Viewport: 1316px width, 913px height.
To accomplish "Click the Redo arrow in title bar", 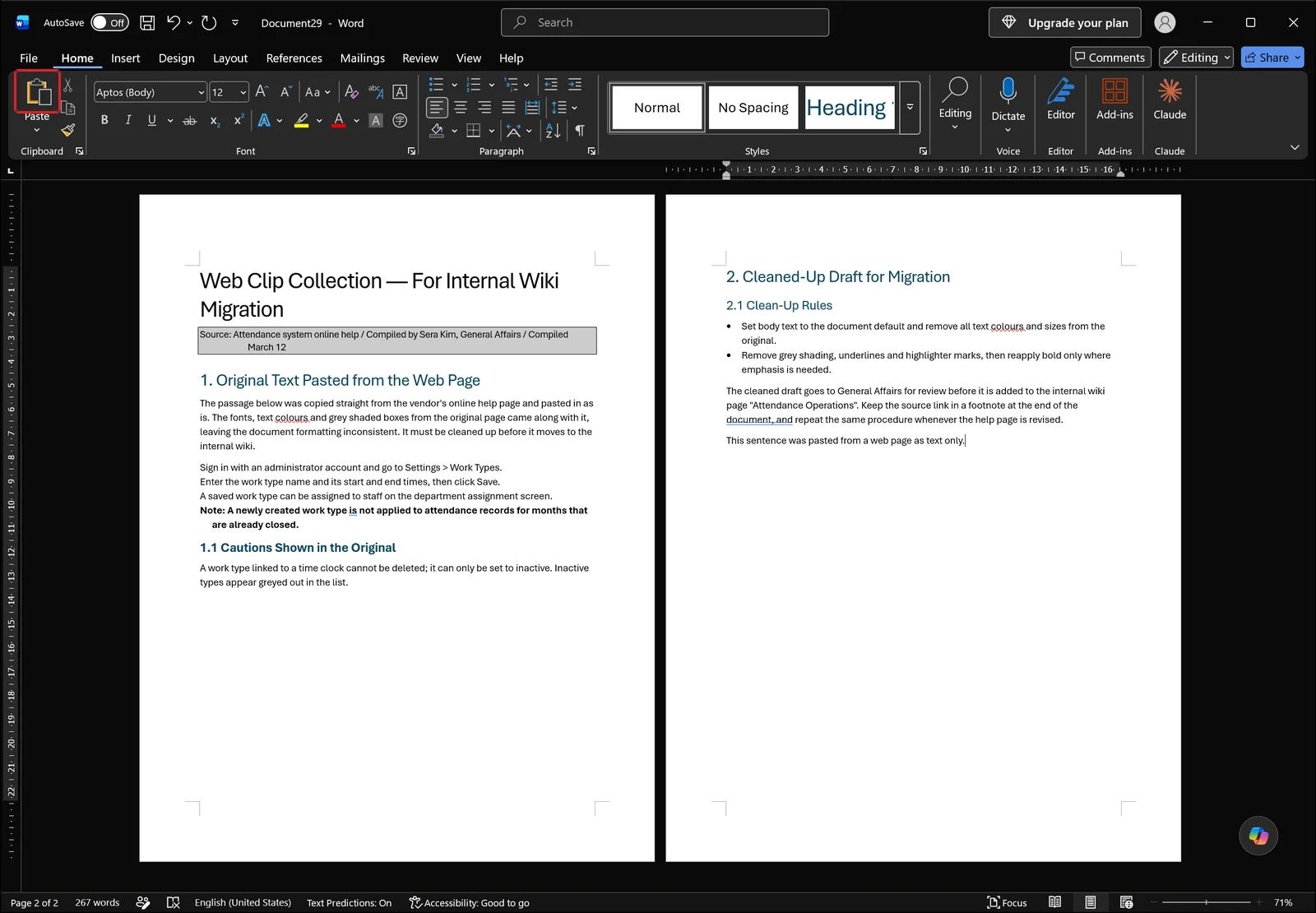I will coord(209,23).
